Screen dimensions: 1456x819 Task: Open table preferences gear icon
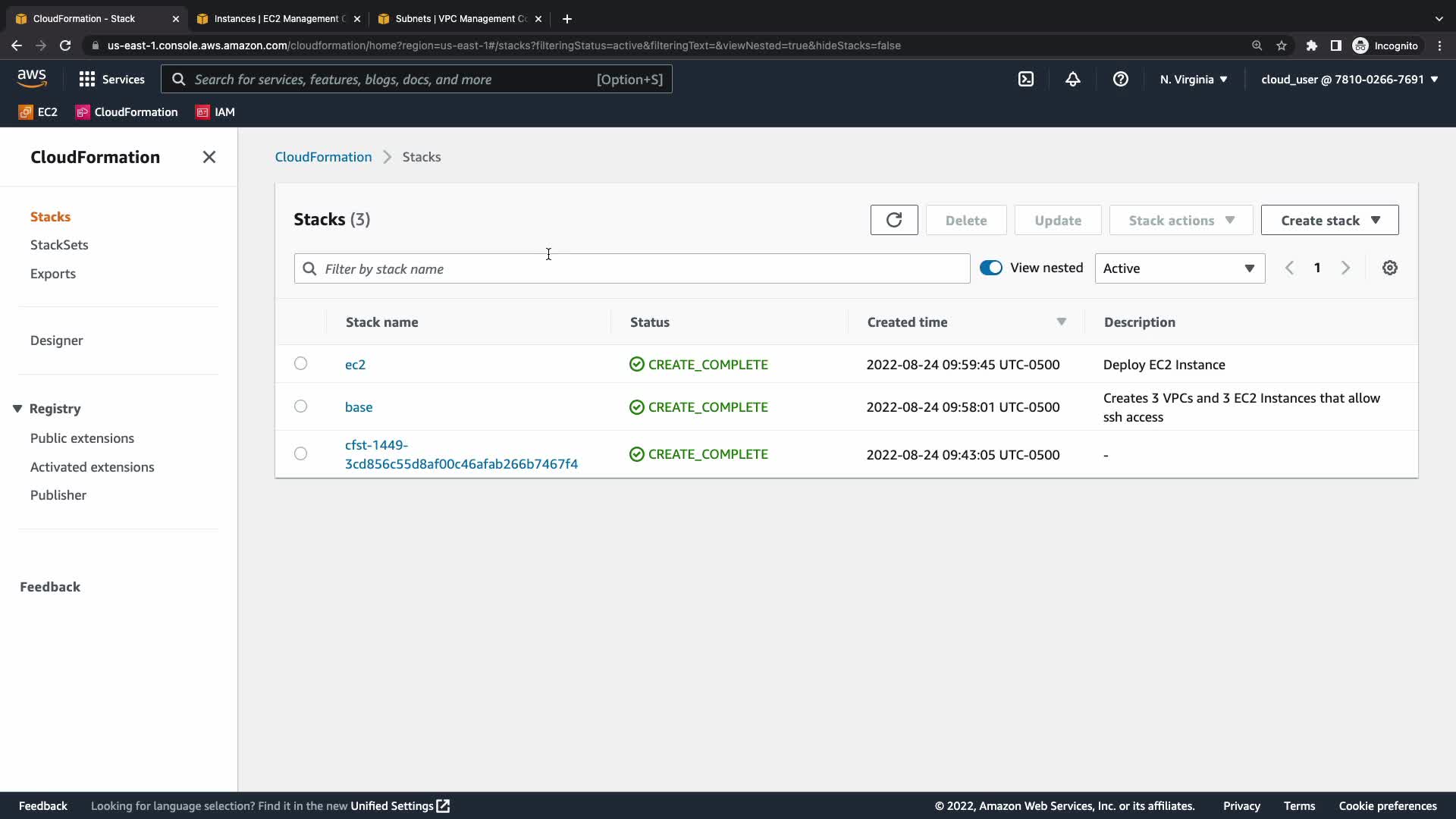[1389, 268]
